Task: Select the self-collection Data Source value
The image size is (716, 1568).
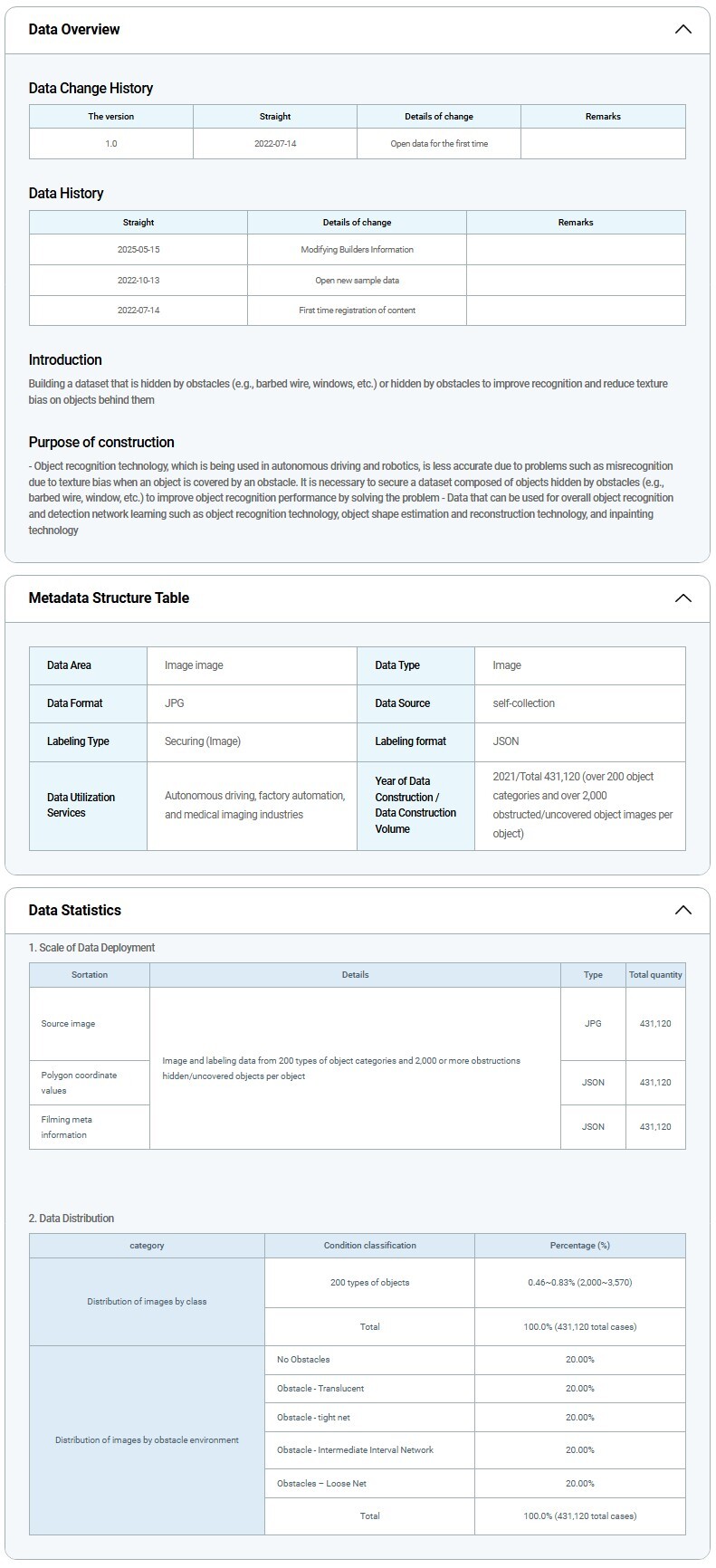Action: pyautogui.click(x=523, y=703)
